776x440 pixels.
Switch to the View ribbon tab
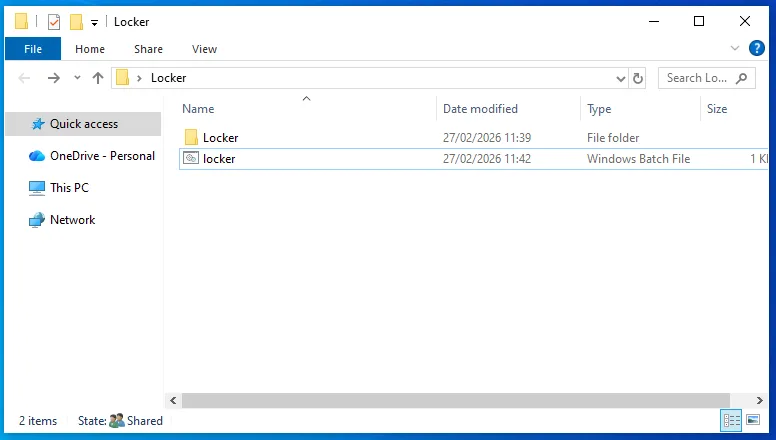204,49
